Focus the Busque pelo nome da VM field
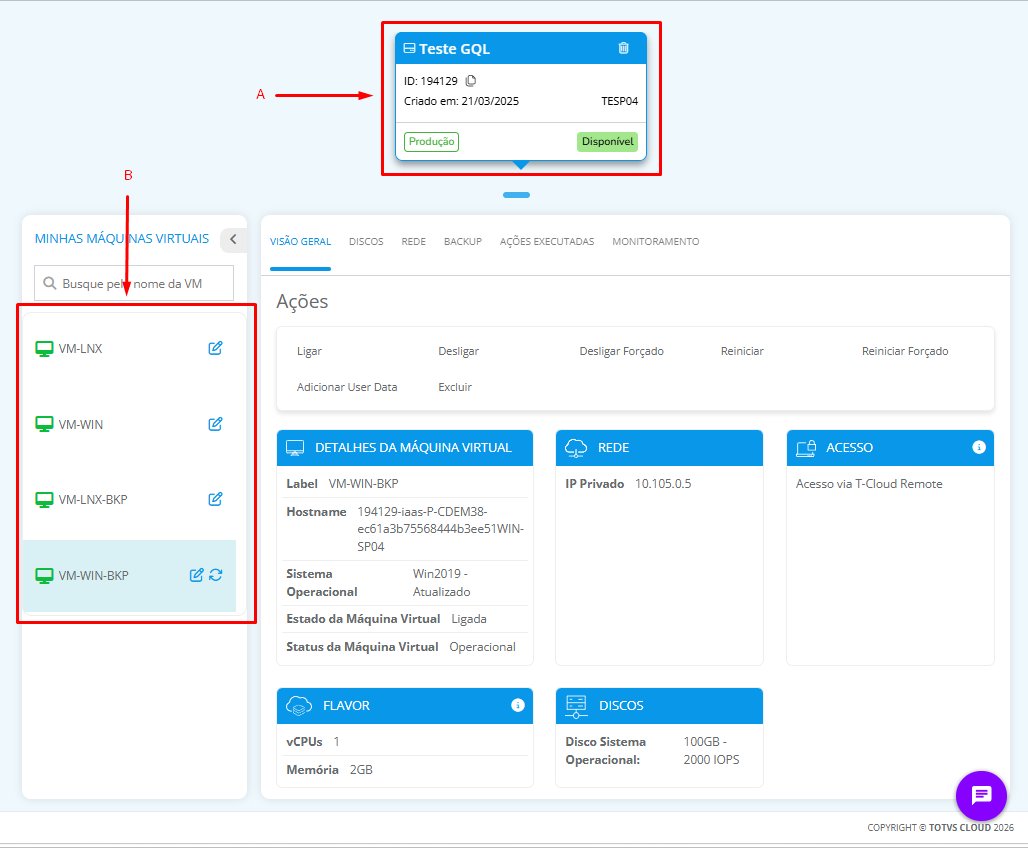 click(x=134, y=283)
